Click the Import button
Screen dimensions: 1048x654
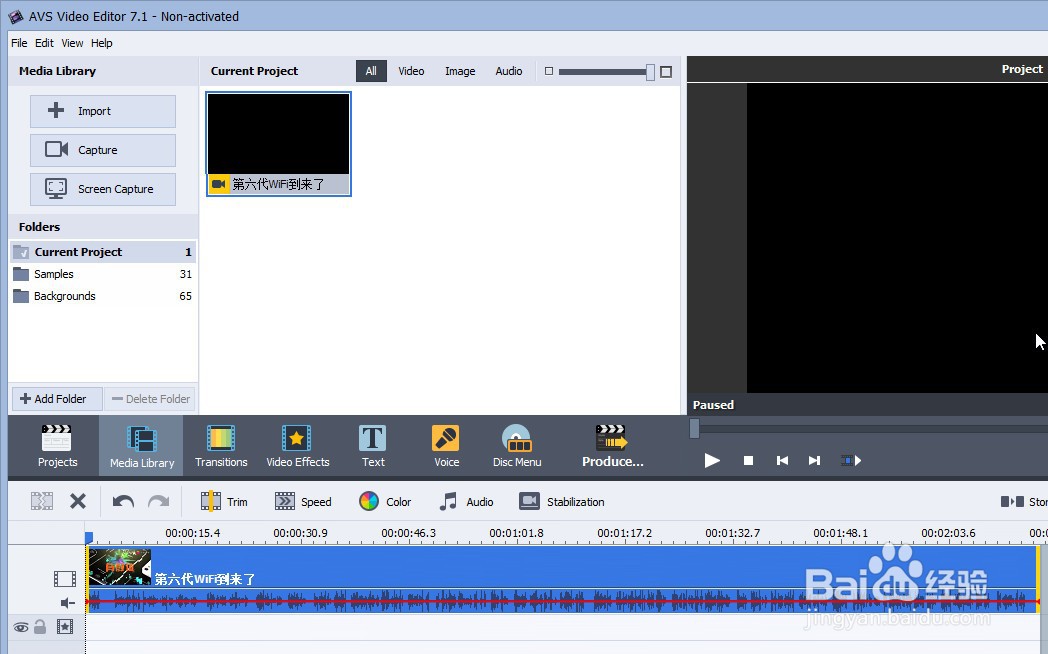[x=102, y=111]
